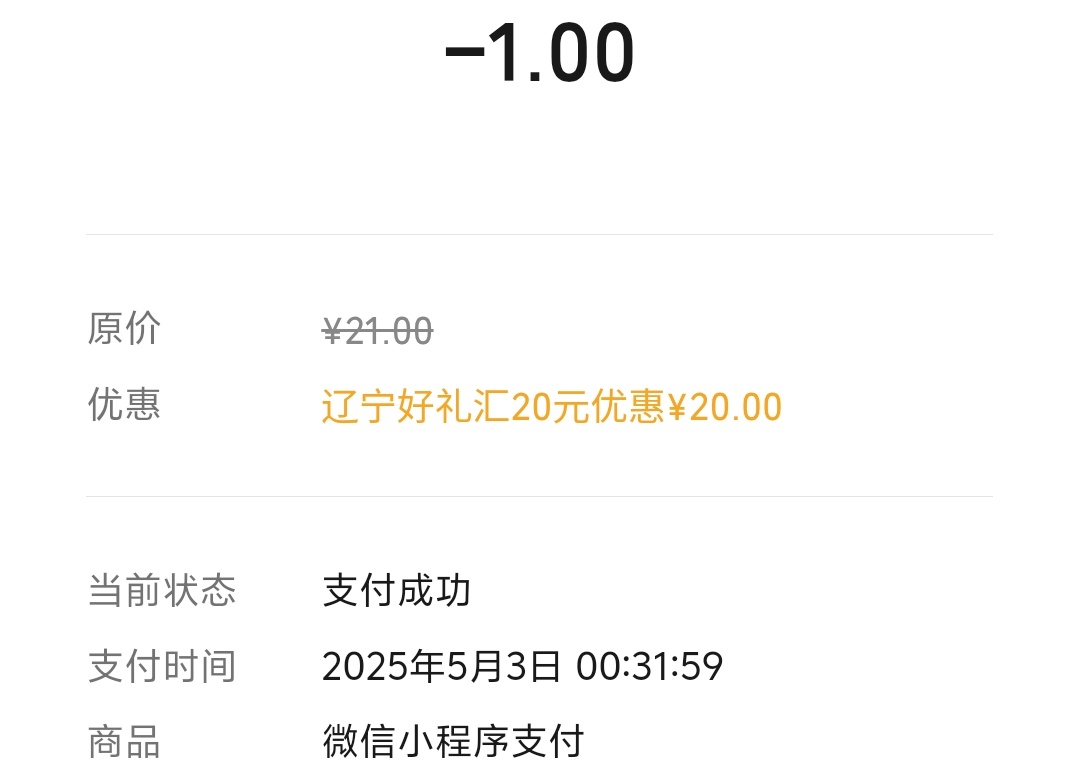Tap the date 2025年5月3日
The width and height of the screenshot is (1080, 766).
442,666
